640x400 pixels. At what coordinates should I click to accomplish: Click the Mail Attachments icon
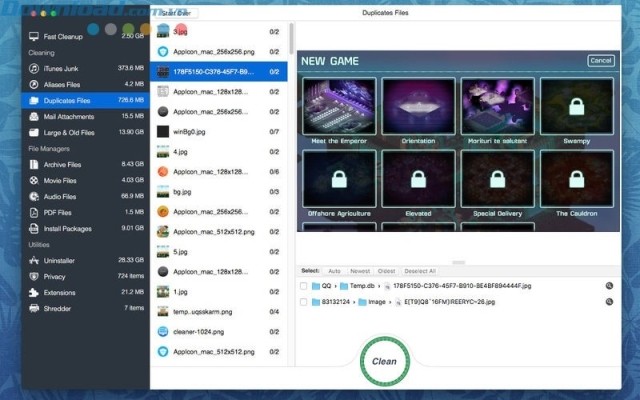(34, 117)
